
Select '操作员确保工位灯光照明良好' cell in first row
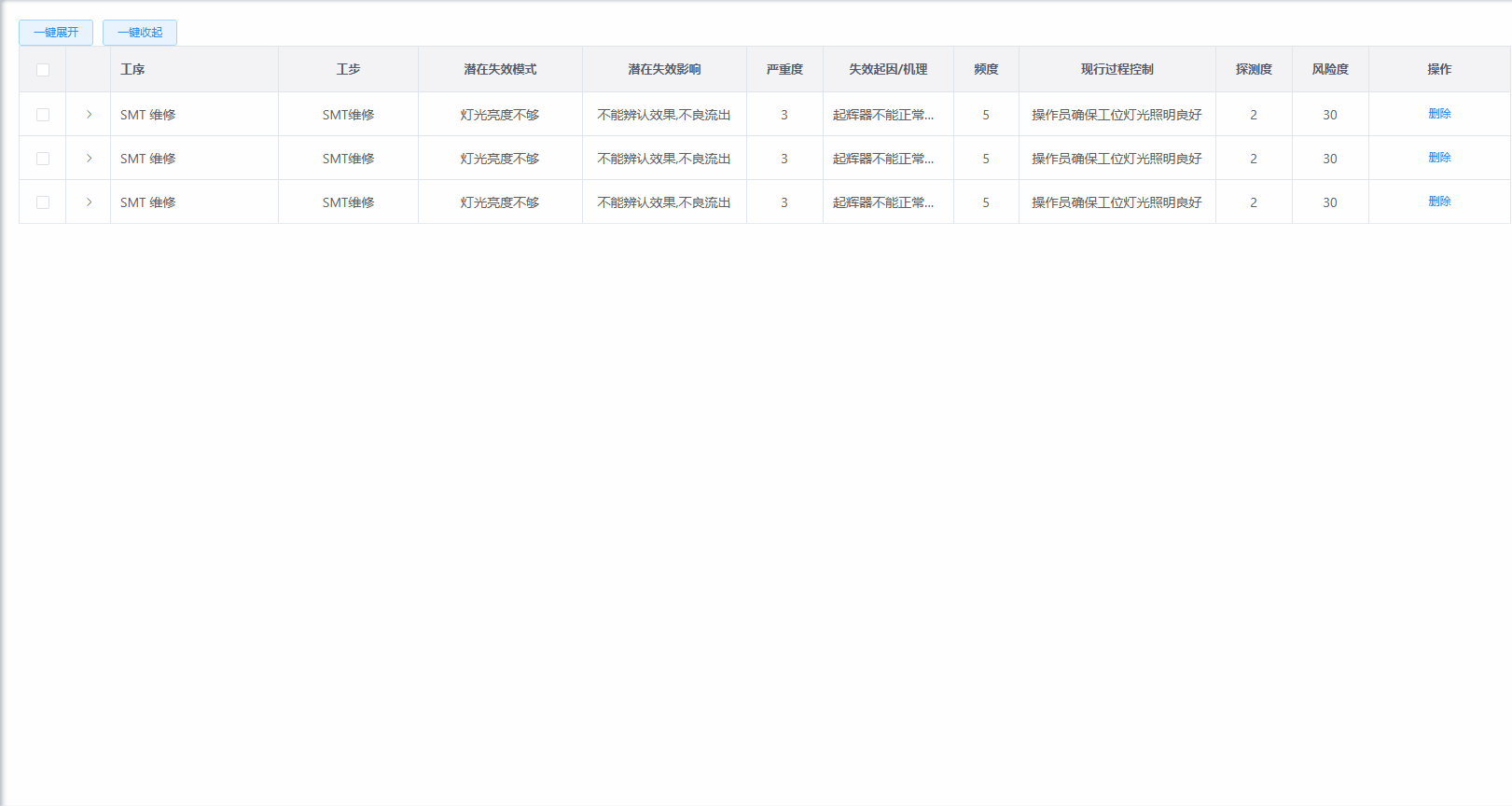pos(1117,115)
